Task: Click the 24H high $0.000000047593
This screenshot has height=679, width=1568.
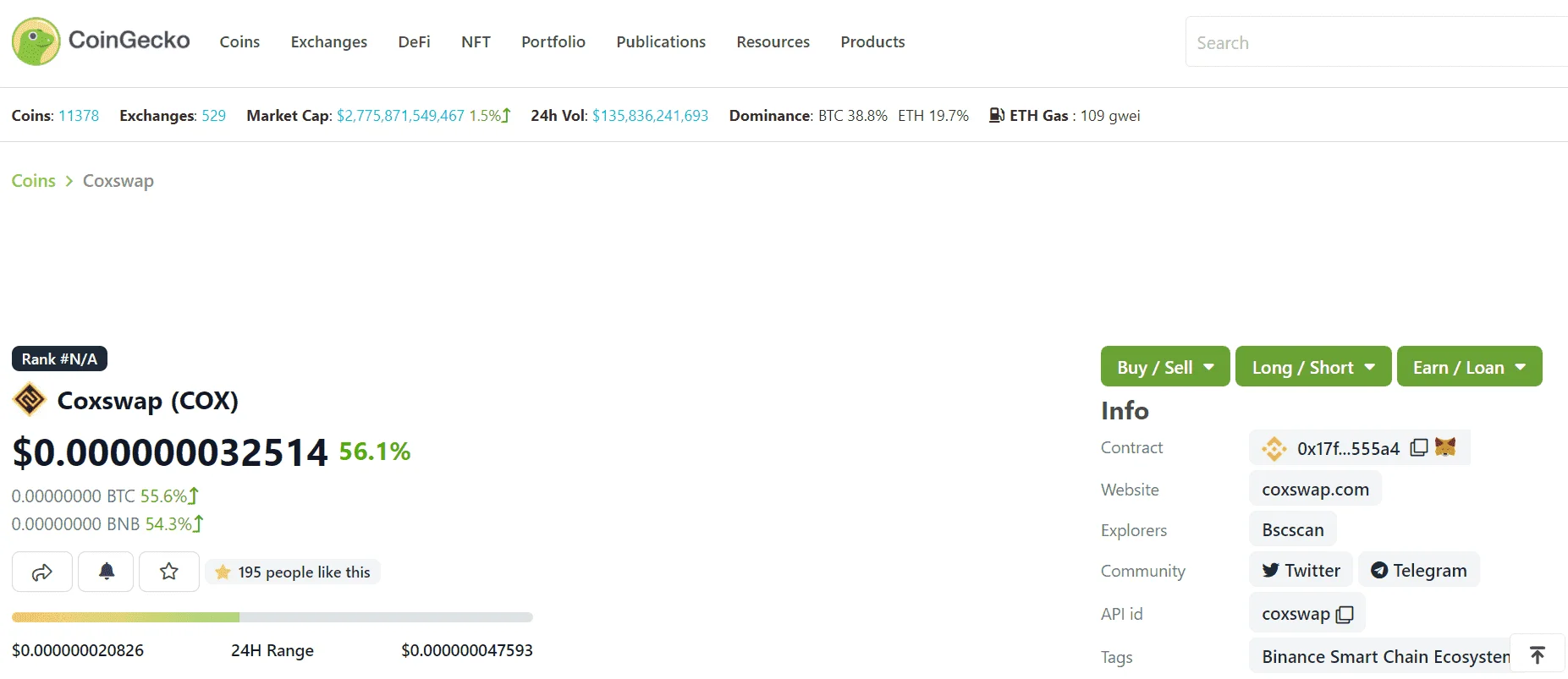Action: pos(467,650)
